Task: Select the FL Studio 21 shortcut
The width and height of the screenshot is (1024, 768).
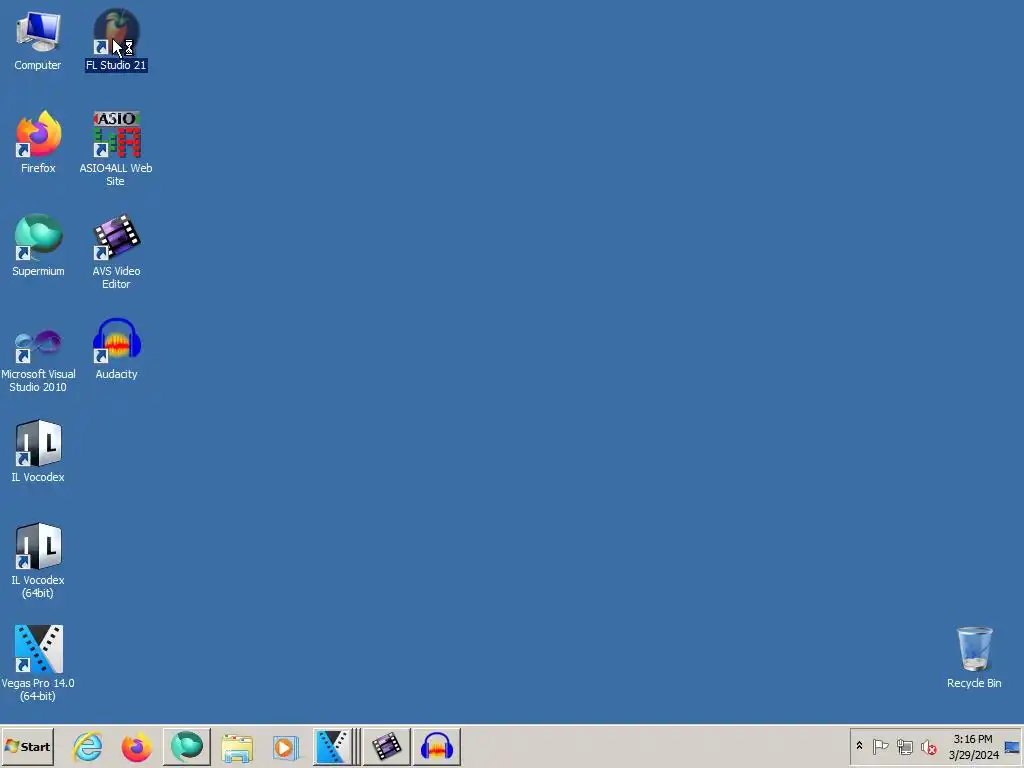Action: coord(116,40)
